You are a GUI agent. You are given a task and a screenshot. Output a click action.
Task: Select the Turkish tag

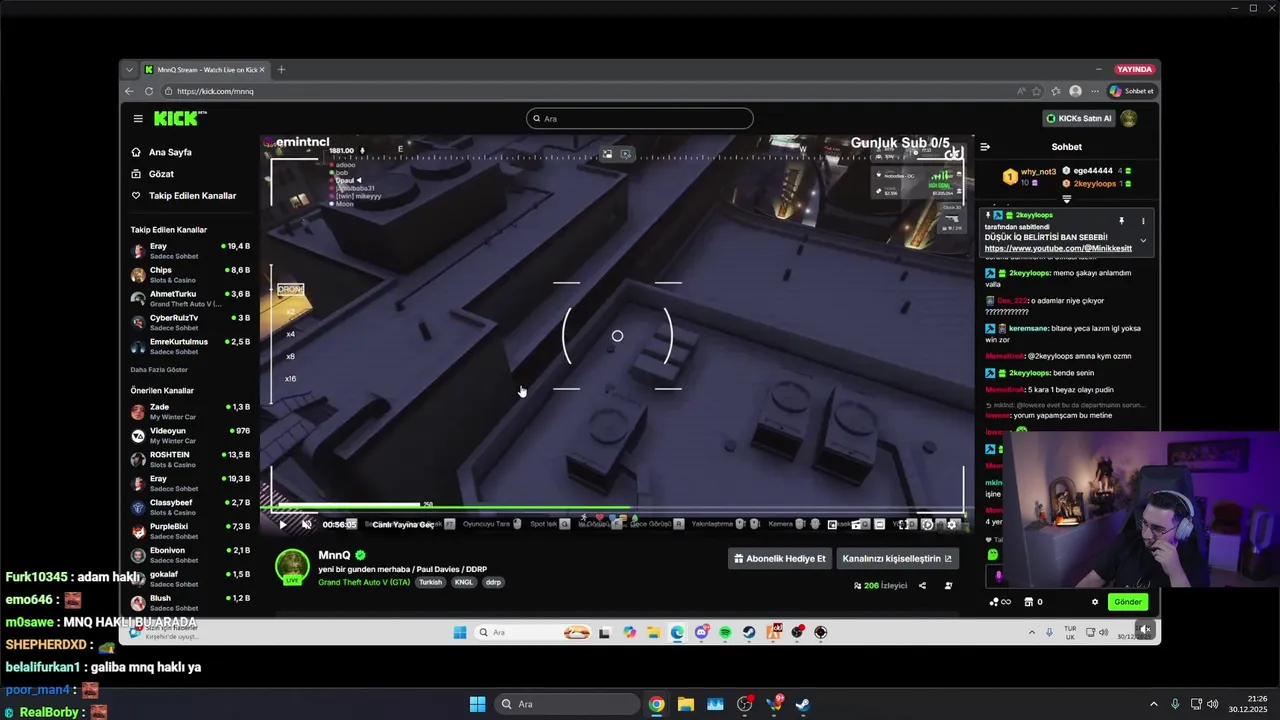click(x=430, y=582)
